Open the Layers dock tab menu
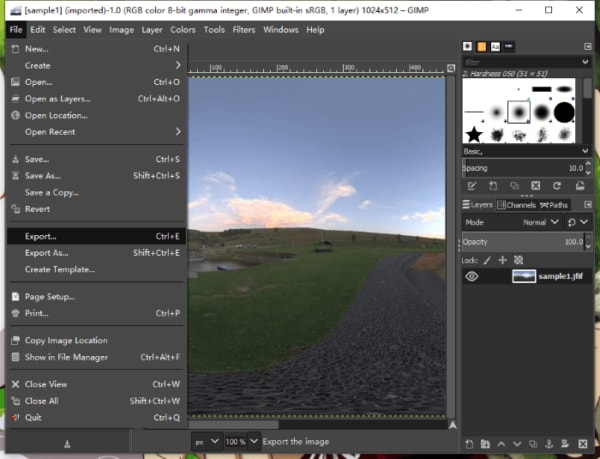 (588, 205)
